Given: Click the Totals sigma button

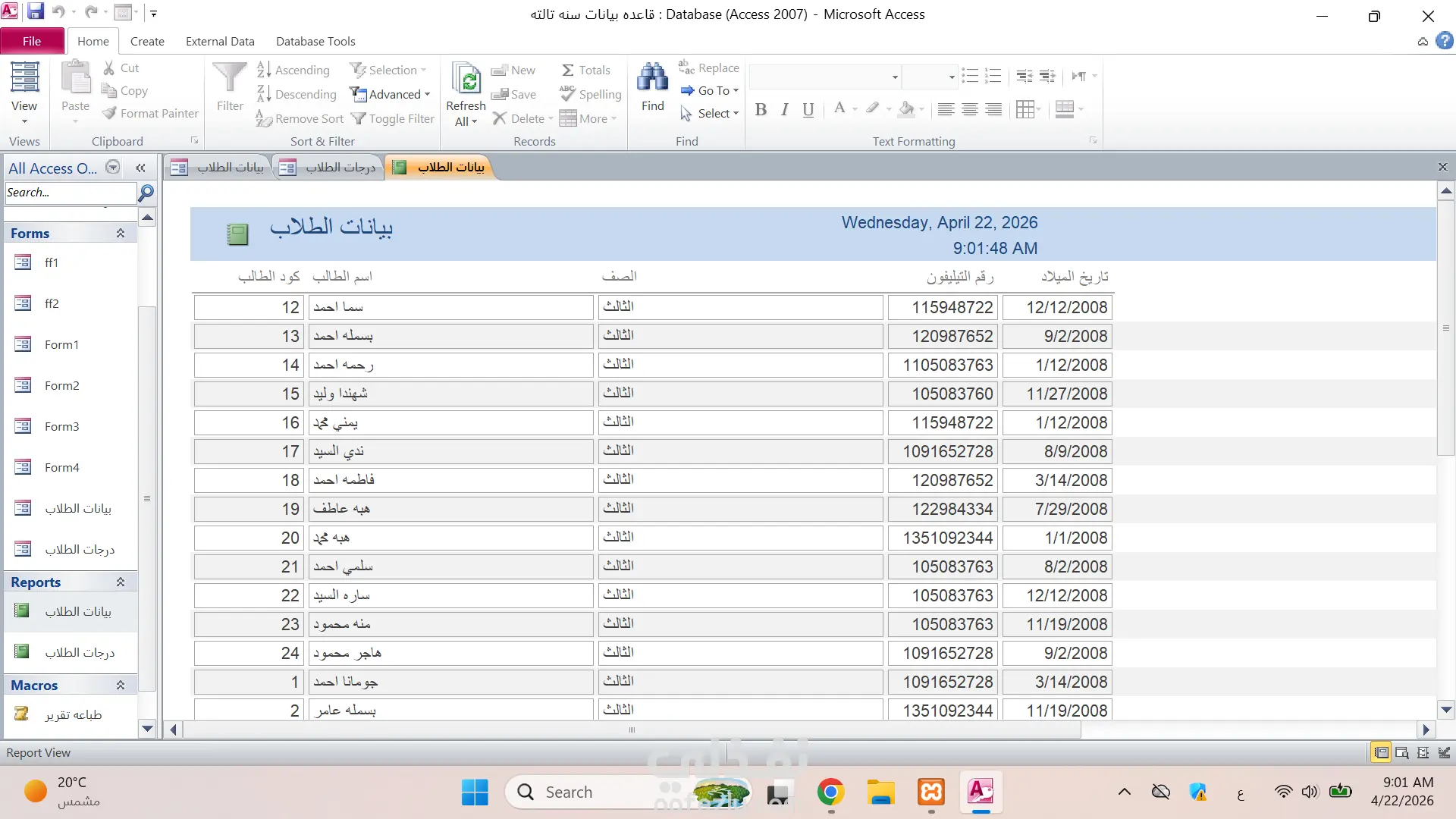Looking at the screenshot, I should coord(585,70).
